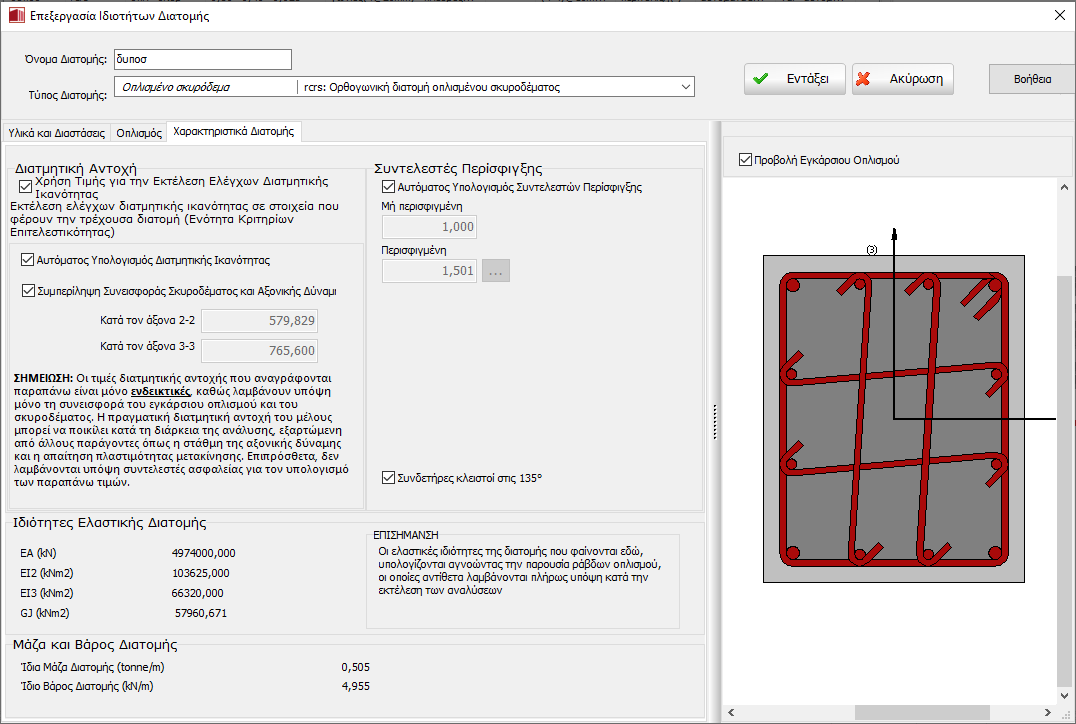Image resolution: width=1076 pixels, height=724 pixels.
Task: Disable Αυτόματος Υπολογισμός Διατμητικής Ικανότητας
Action: 28,260
